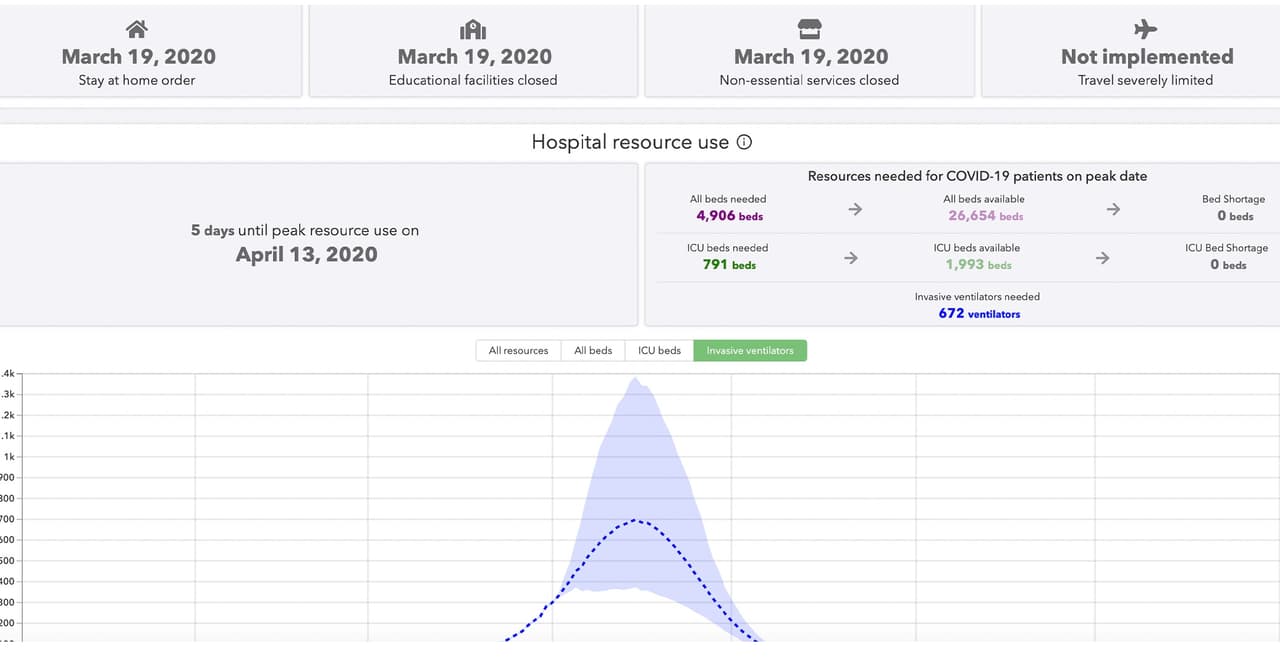Click the store icon for non-essential services
Screen dimensions: 1280x662
point(809,30)
